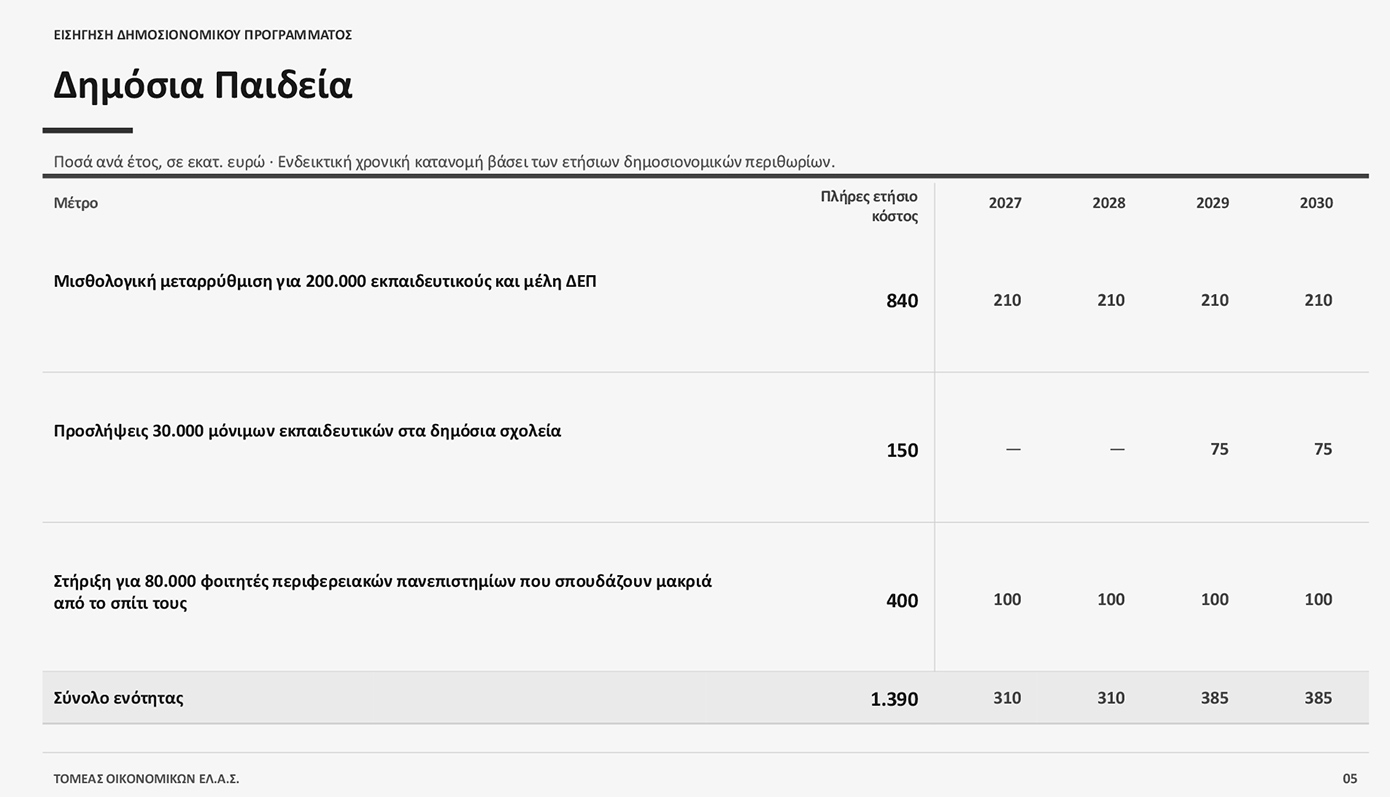Viewport: 1390px width, 797px height.
Task: Select the Προσλήψεις 30.000 μόνιμων εκπαιδευτικών row
Action: (x=705, y=448)
